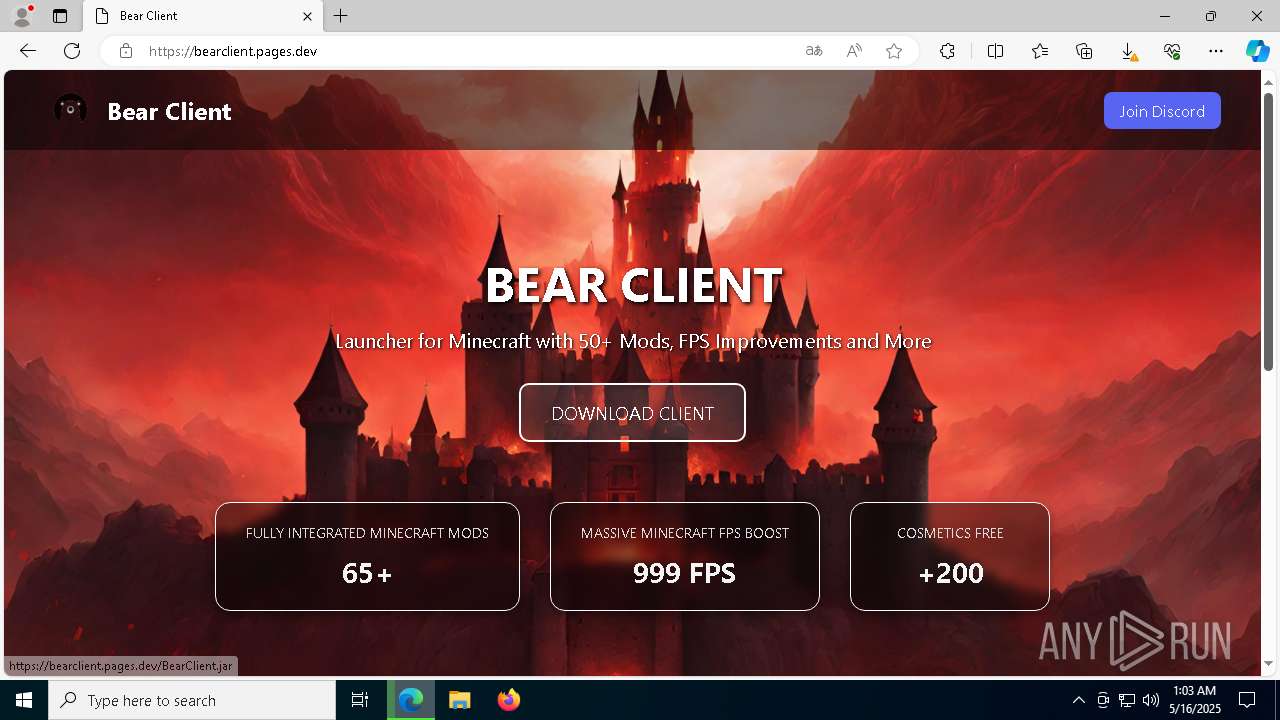The image size is (1280, 720).
Task: Show hidden system tray icons
Action: (1078, 700)
